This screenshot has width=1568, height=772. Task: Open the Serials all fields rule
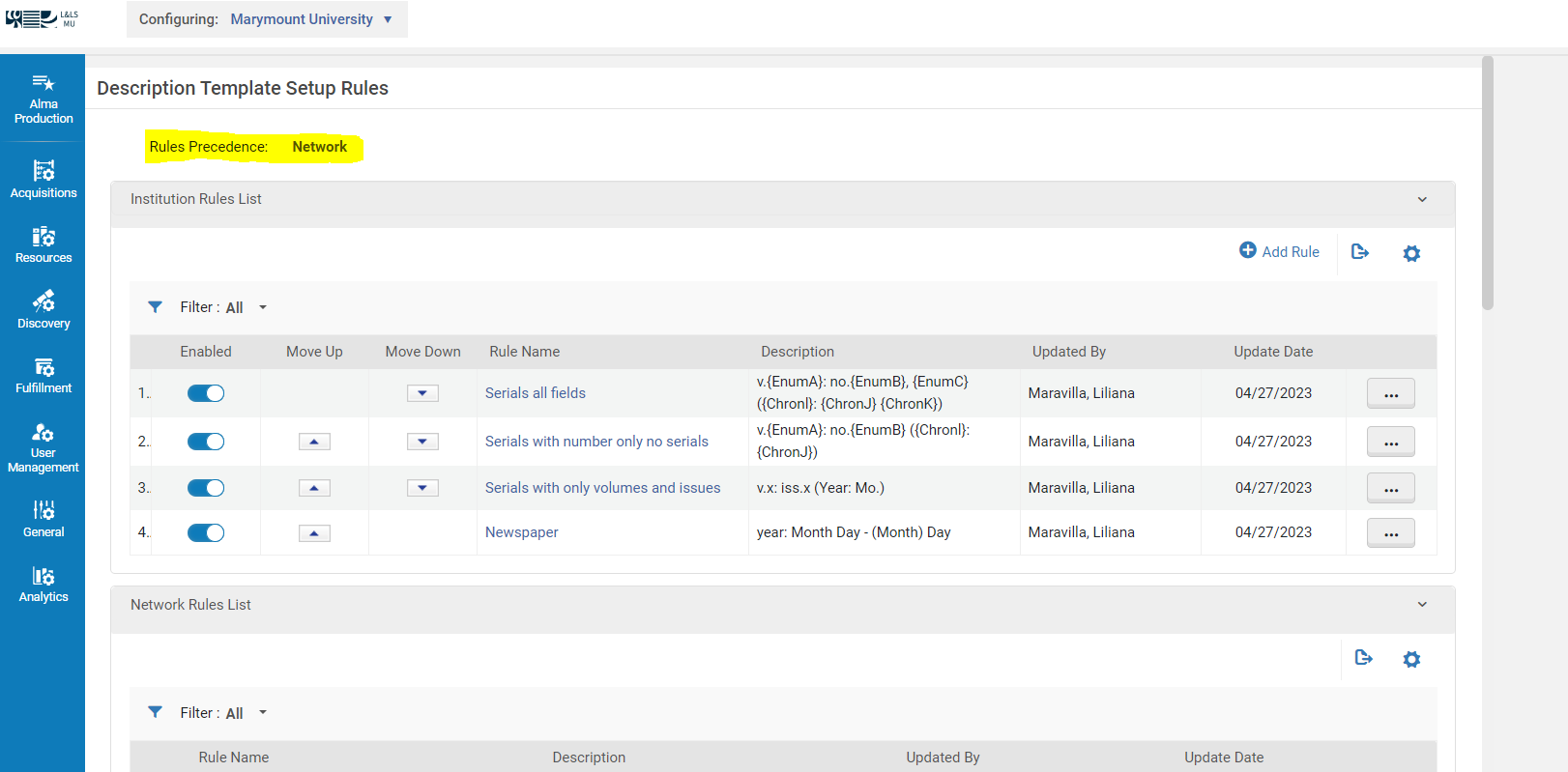click(535, 393)
